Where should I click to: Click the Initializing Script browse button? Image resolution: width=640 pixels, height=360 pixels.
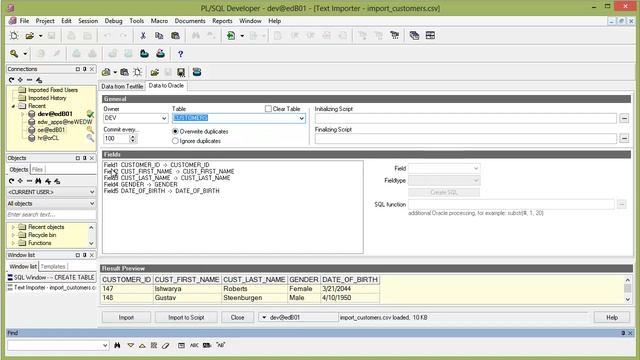(x=624, y=118)
